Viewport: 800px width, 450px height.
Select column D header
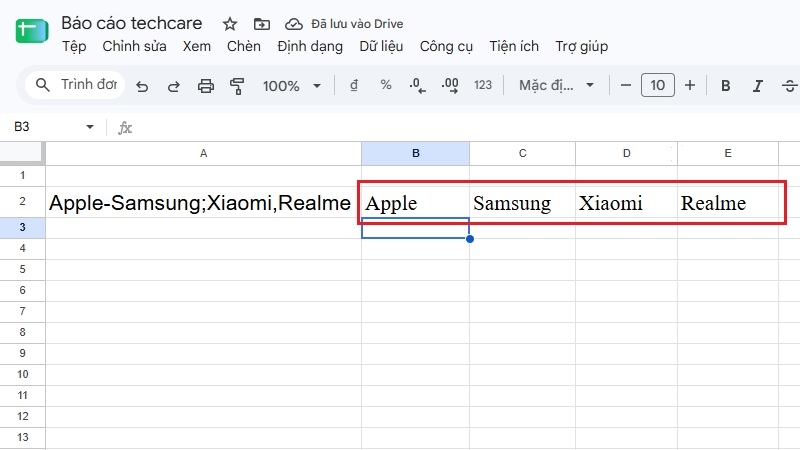click(x=627, y=154)
